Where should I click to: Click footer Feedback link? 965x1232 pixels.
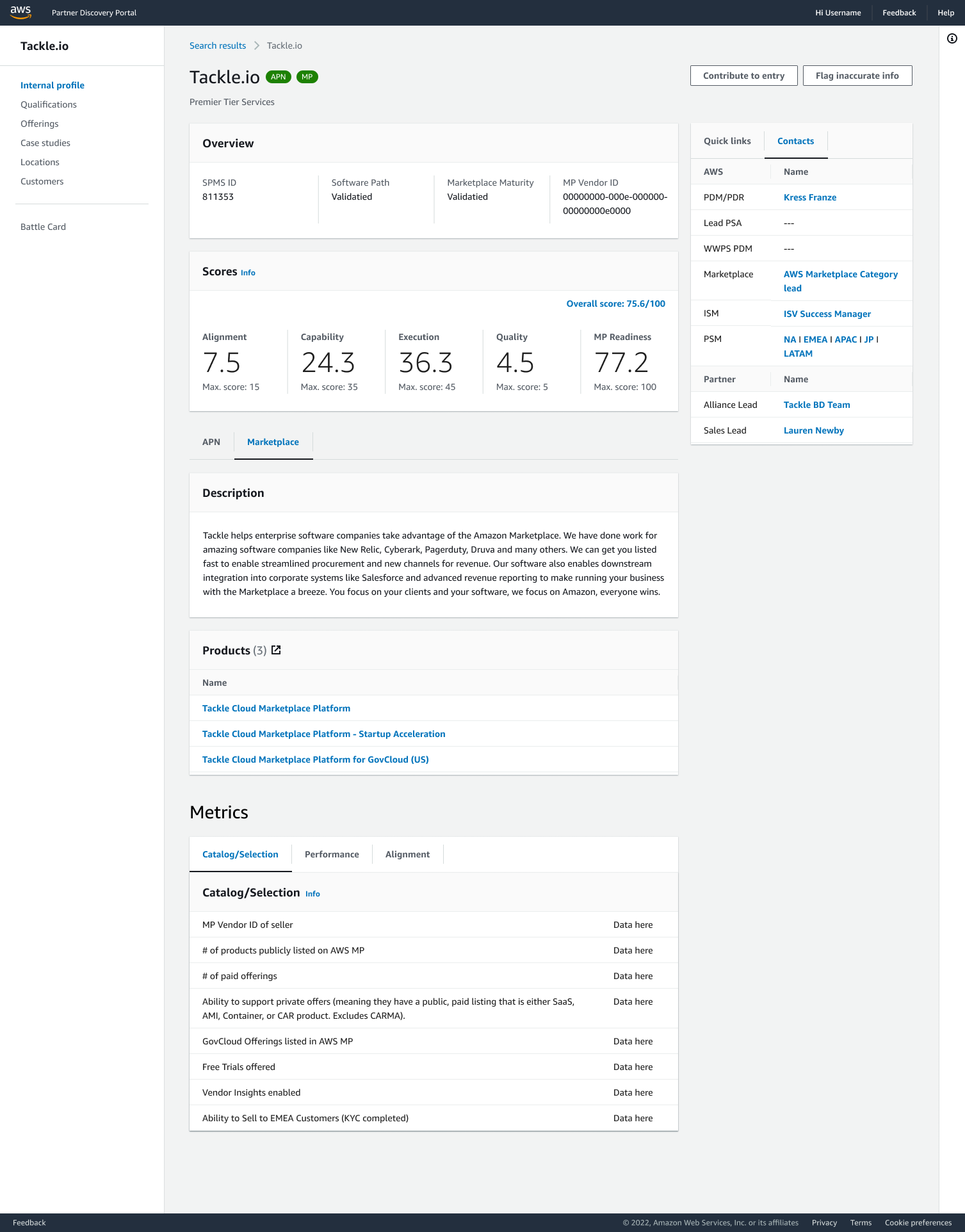29,1222
